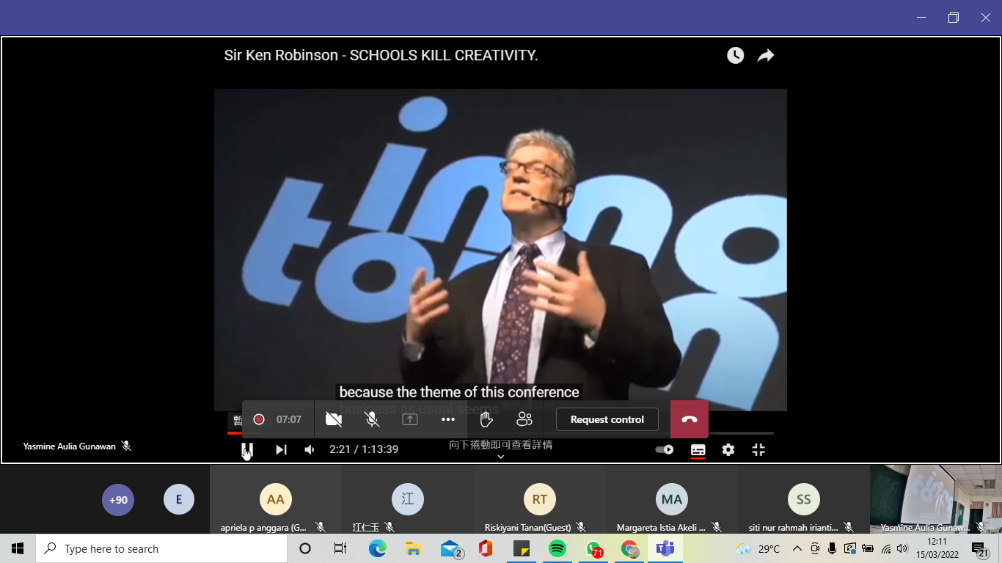This screenshot has height=563, width=1002.
Task: Open WhatsApp from taskbar
Action: [x=594, y=549]
